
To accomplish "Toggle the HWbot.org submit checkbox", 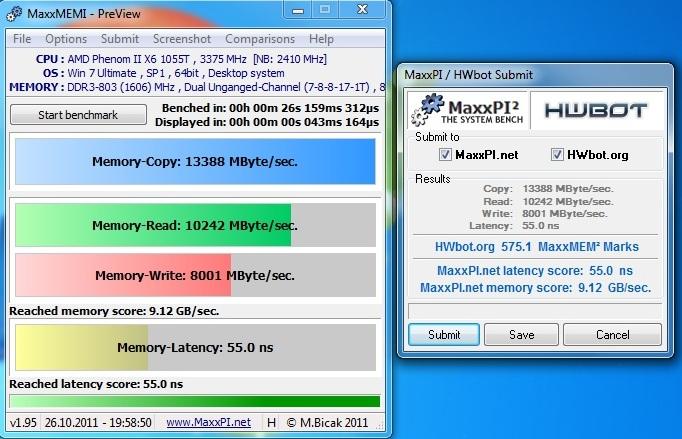I will pos(557,154).
